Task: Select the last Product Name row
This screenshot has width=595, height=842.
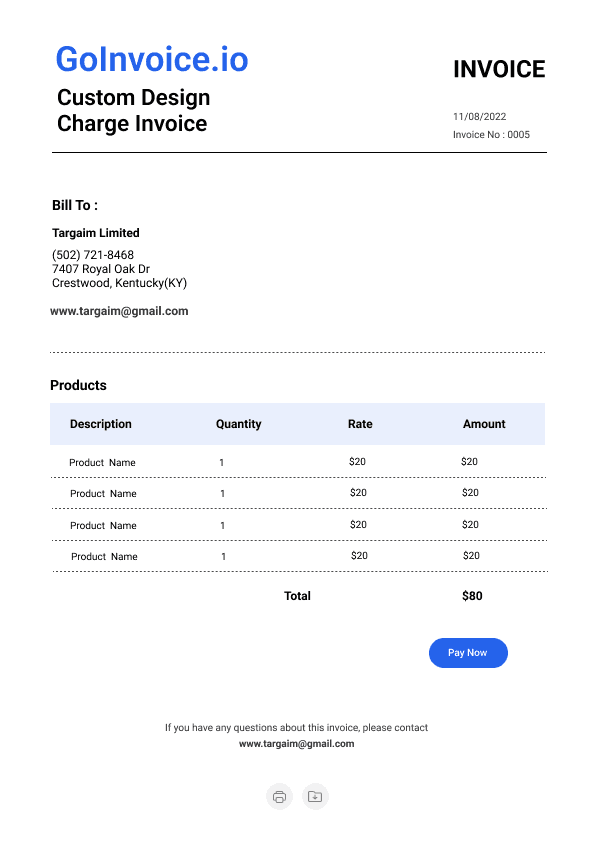Action: (x=300, y=556)
